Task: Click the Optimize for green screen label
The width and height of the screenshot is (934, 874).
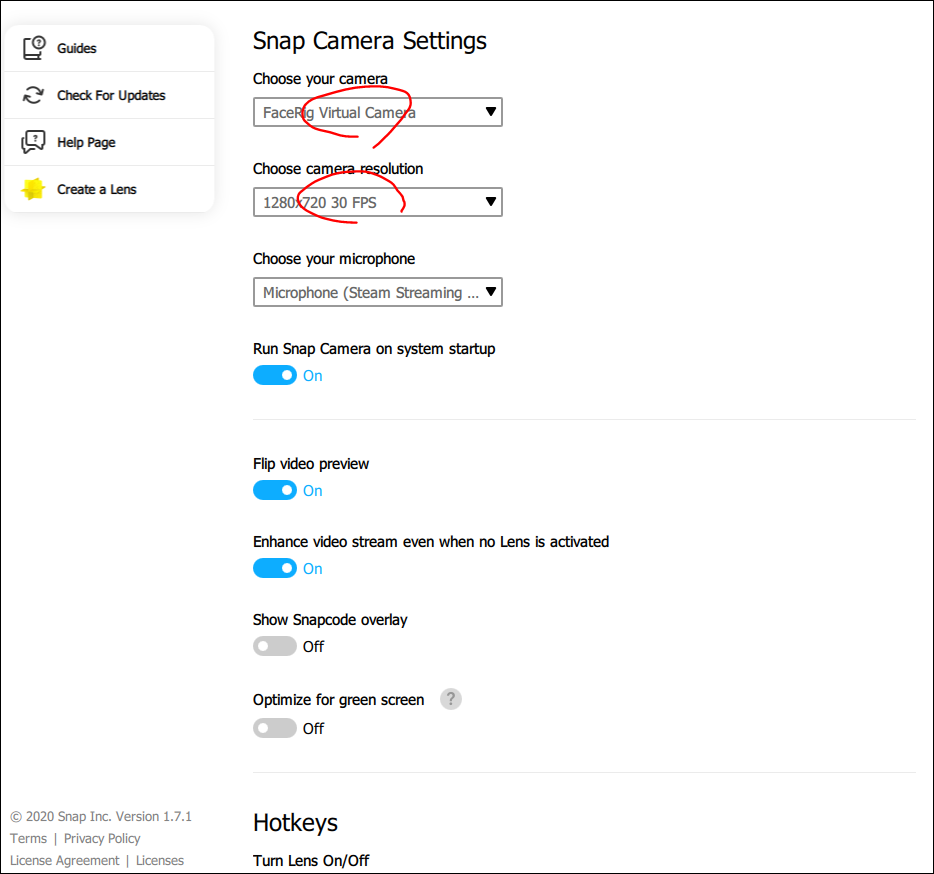Action: point(338,699)
